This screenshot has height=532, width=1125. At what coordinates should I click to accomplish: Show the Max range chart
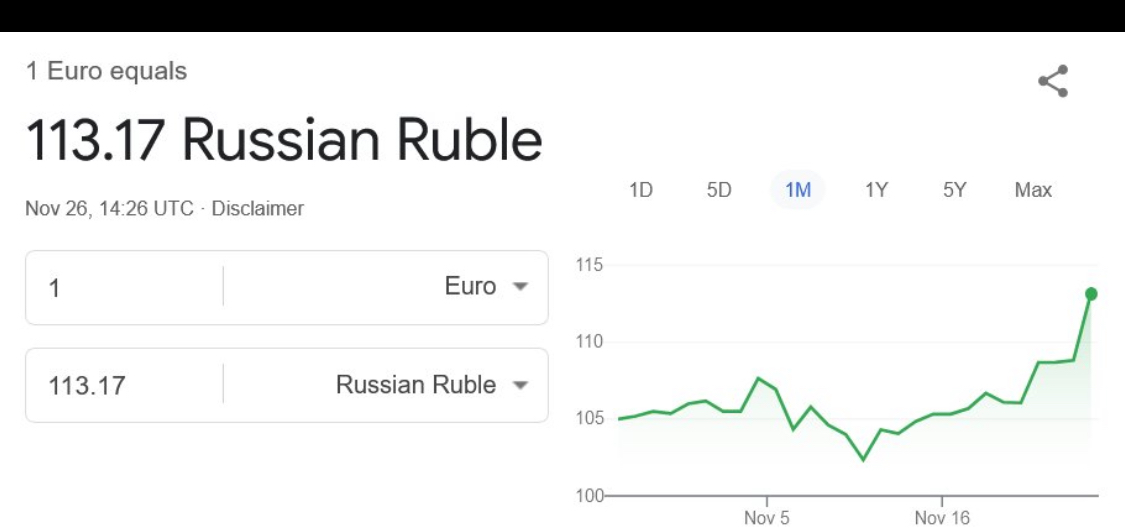(1033, 190)
